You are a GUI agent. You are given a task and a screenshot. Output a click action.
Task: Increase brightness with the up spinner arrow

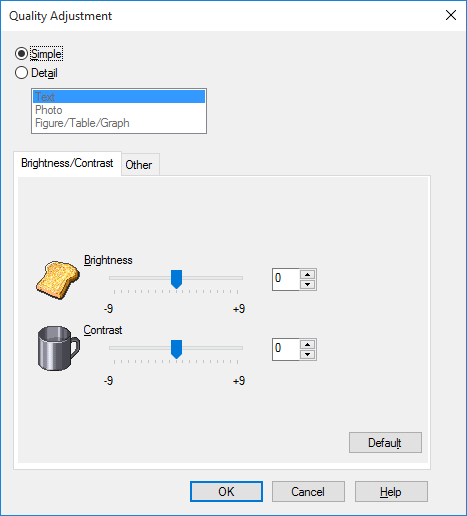(307, 275)
